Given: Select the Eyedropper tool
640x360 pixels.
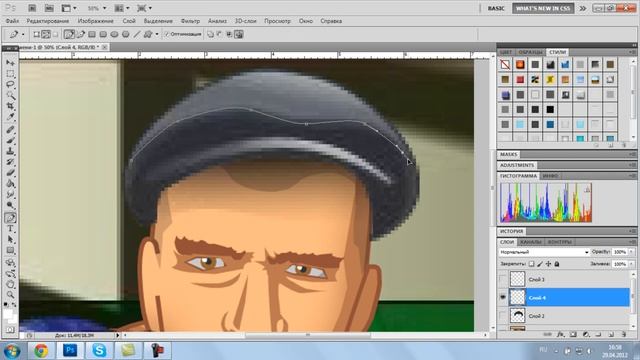Looking at the screenshot, I should click(10, 117).
